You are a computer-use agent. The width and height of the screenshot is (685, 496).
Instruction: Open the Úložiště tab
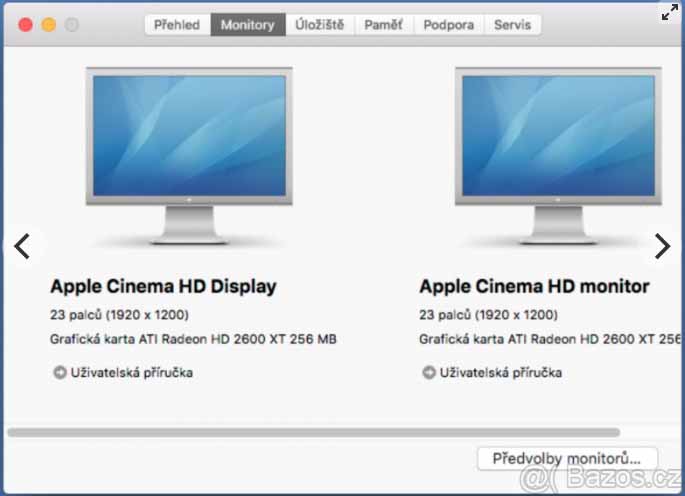click(319, 25)
